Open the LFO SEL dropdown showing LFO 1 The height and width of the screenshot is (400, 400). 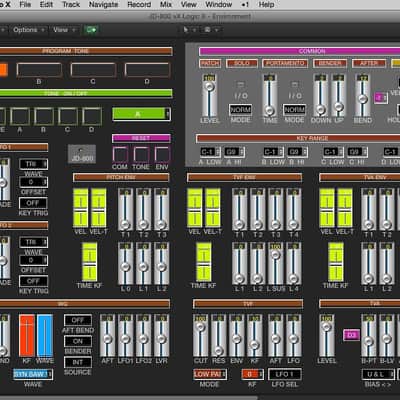285,374
